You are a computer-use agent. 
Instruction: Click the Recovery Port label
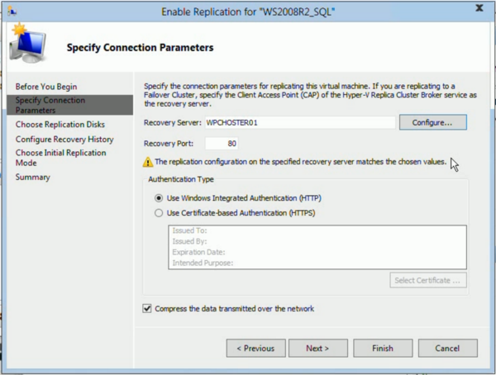[x=168, y=144]
